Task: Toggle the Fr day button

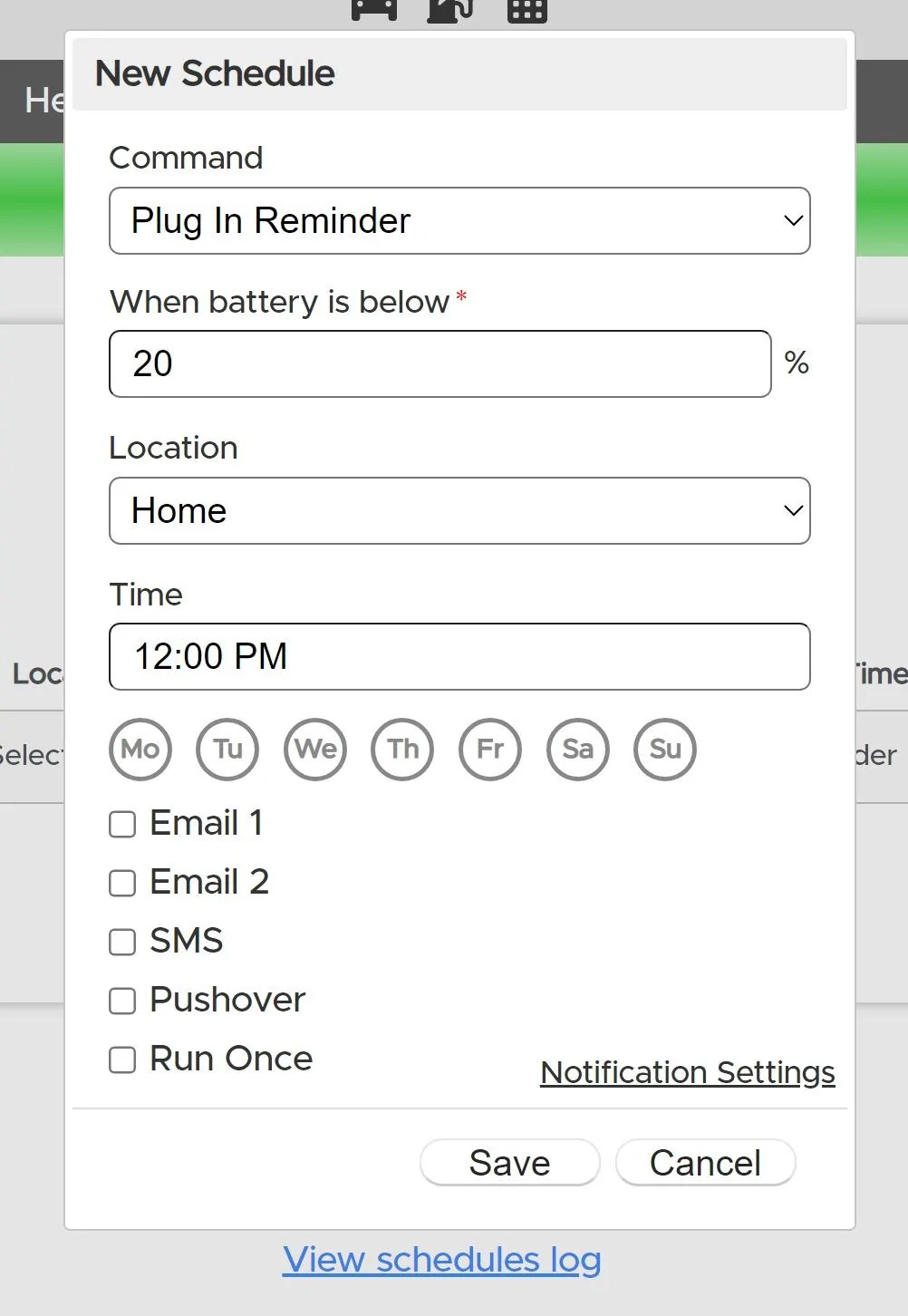Action: (x=490, y=750)
